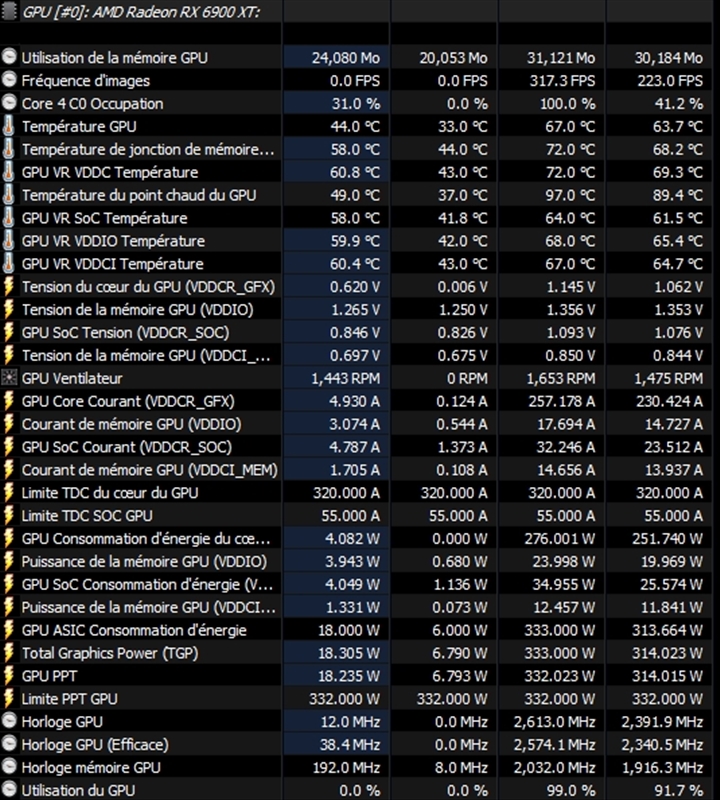
Task: Click the lightning icon for Tension de la mémoire GPU (VDDIO)
Action: click(x=9, y=310)
